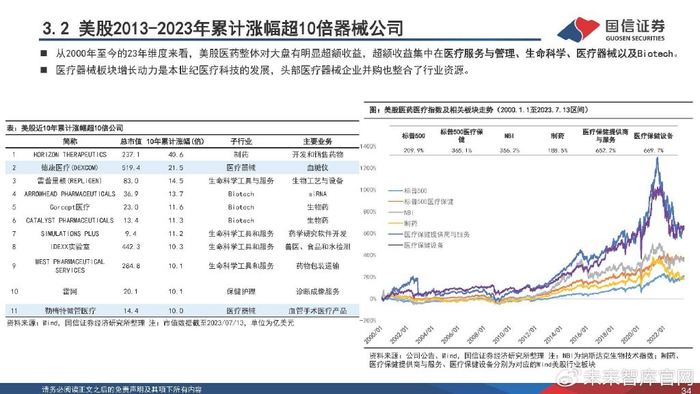Click the 'NBI' legend entry in the chart
The width and height of the screenshot is (700, 394).
[x=401, y=212]
